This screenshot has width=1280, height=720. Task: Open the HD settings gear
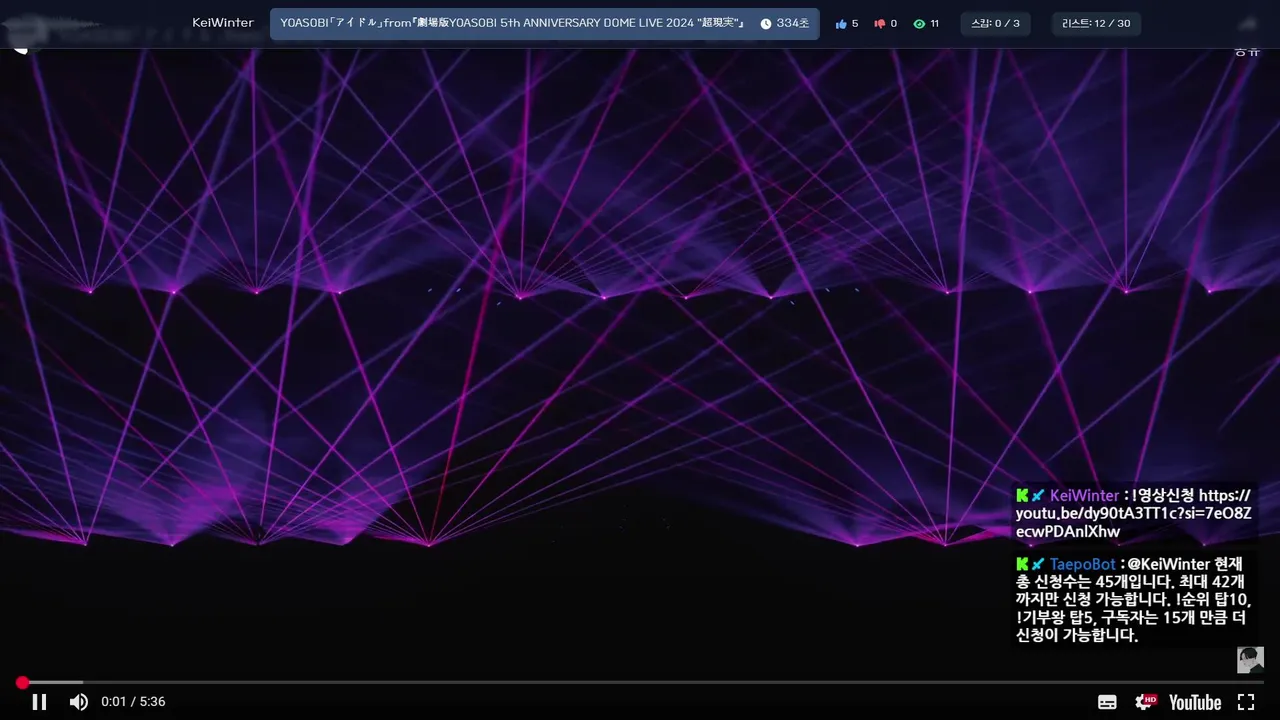(1145, 702)
